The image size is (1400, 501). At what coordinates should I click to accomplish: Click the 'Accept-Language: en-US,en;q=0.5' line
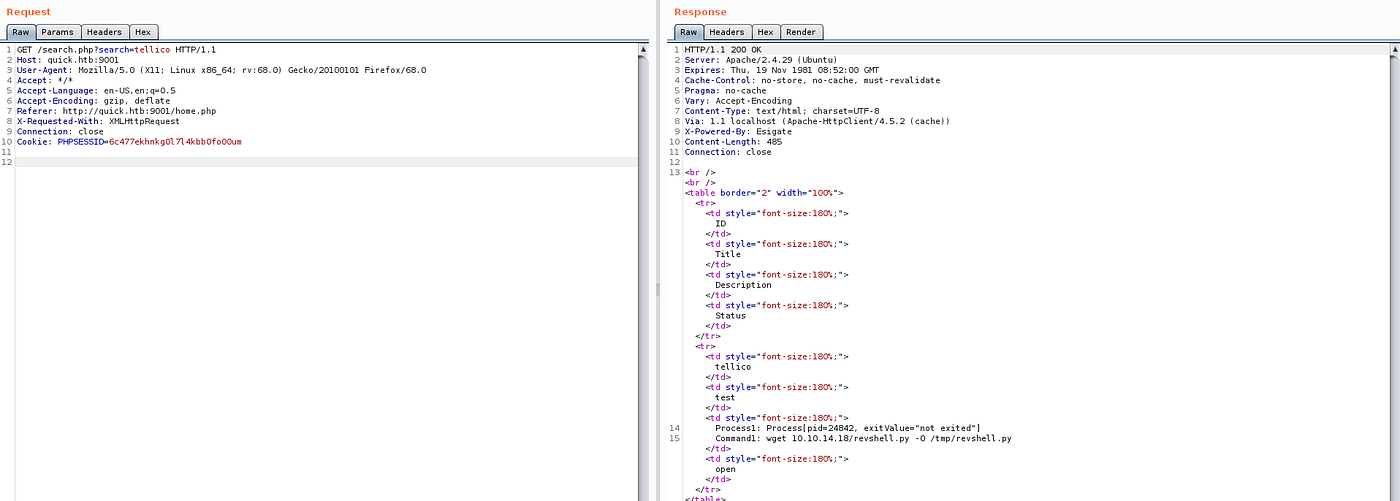(x=96, y=90)
